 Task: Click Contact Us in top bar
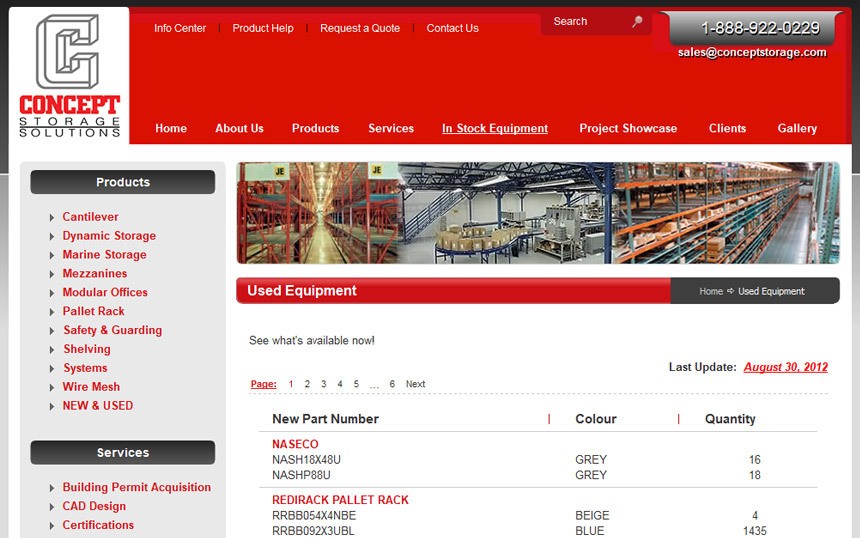point(452,28)
